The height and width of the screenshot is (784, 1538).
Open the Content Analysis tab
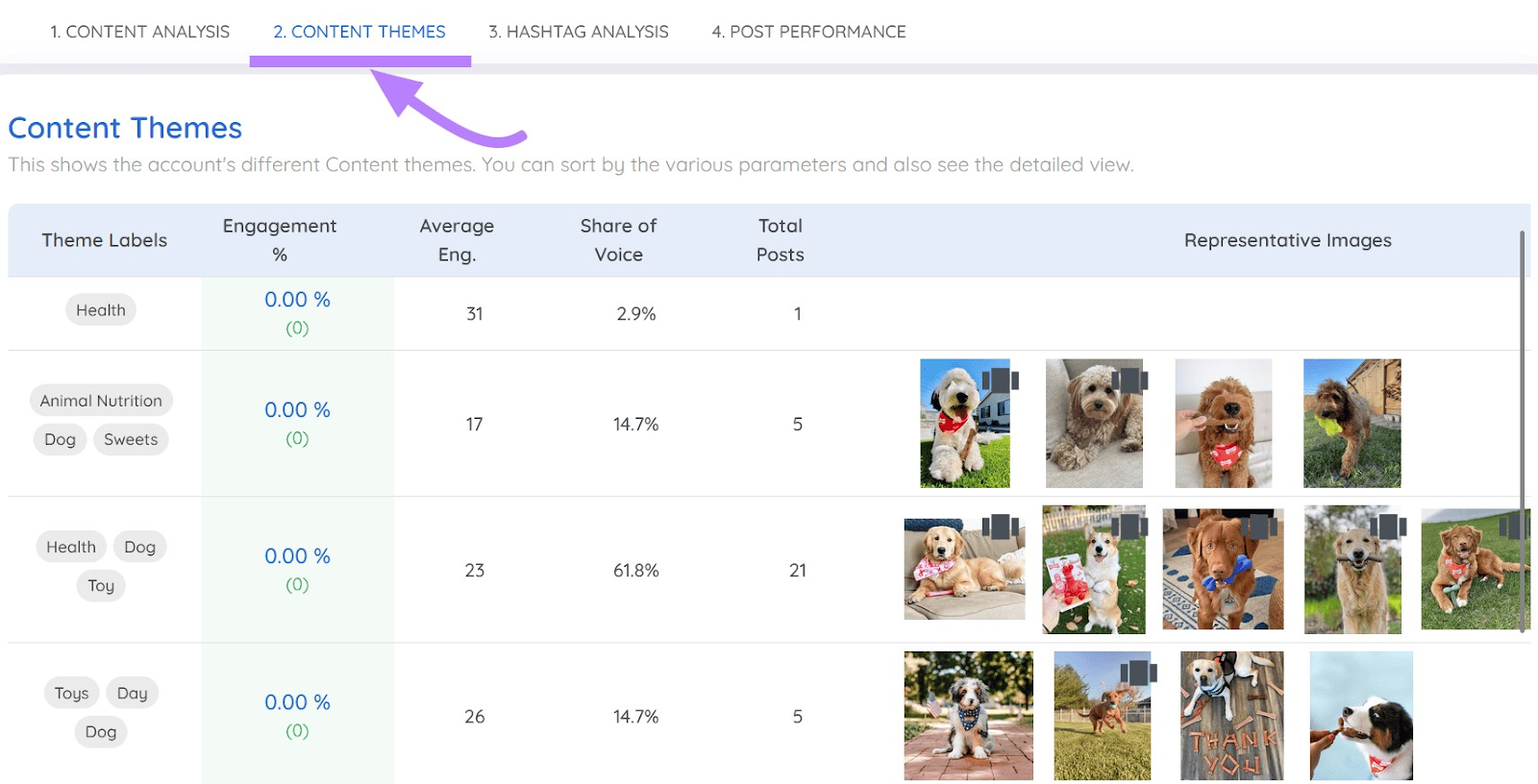pyautogui.click(x=139, y=32)
